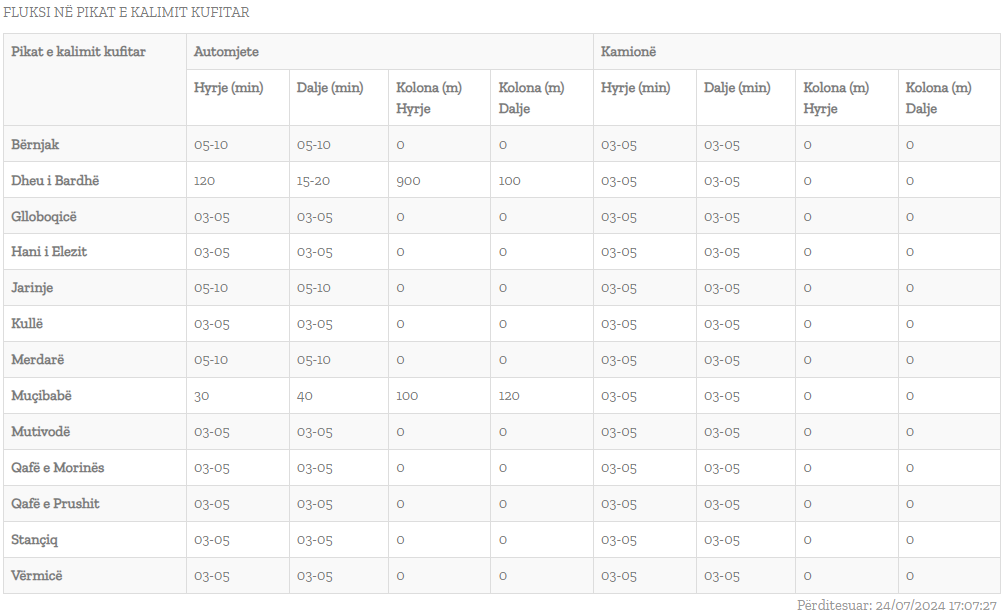1006x610 pixels.
Task: Click the FLUKSI NË PIKAT E KALIMIT KUFITAR title
Action: coord(126,13)
